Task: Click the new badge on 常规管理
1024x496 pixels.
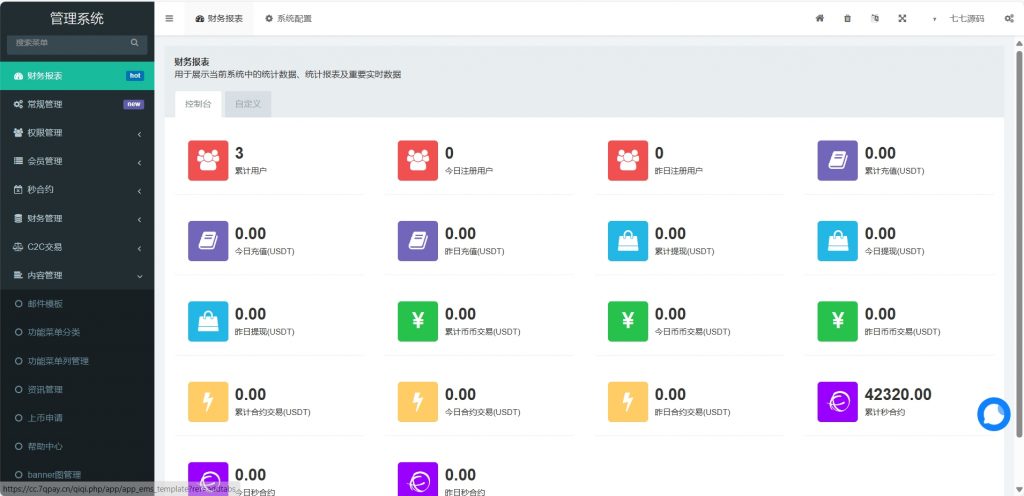Action: click(133, 104)
